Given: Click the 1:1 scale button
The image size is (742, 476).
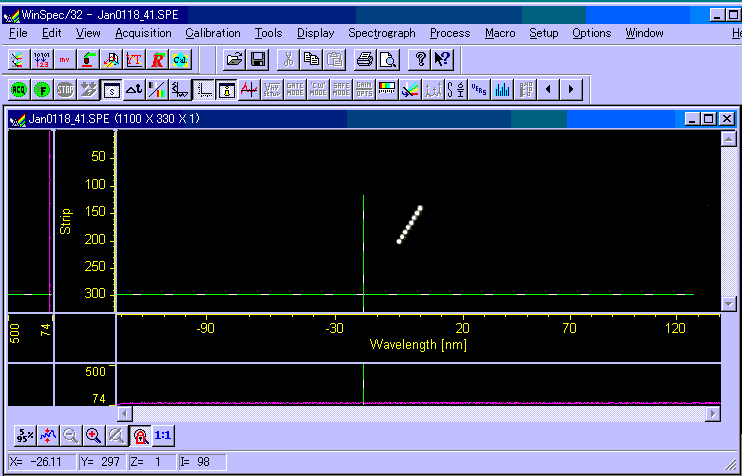Looking at the screenshot, I should 162,435.
